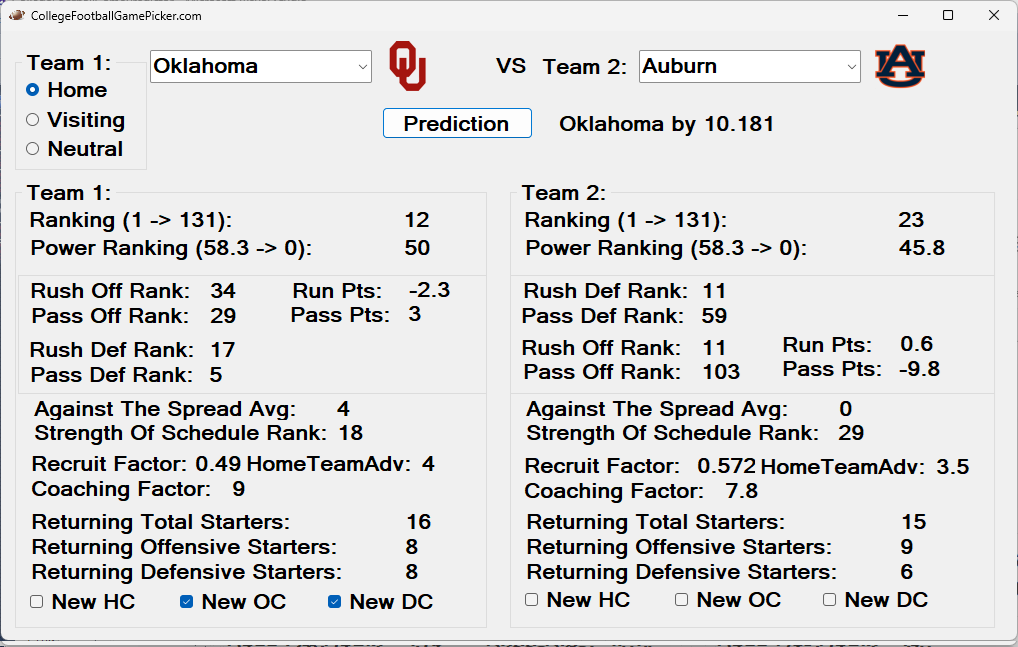Click the football app icon in title bar

point(17,15)
